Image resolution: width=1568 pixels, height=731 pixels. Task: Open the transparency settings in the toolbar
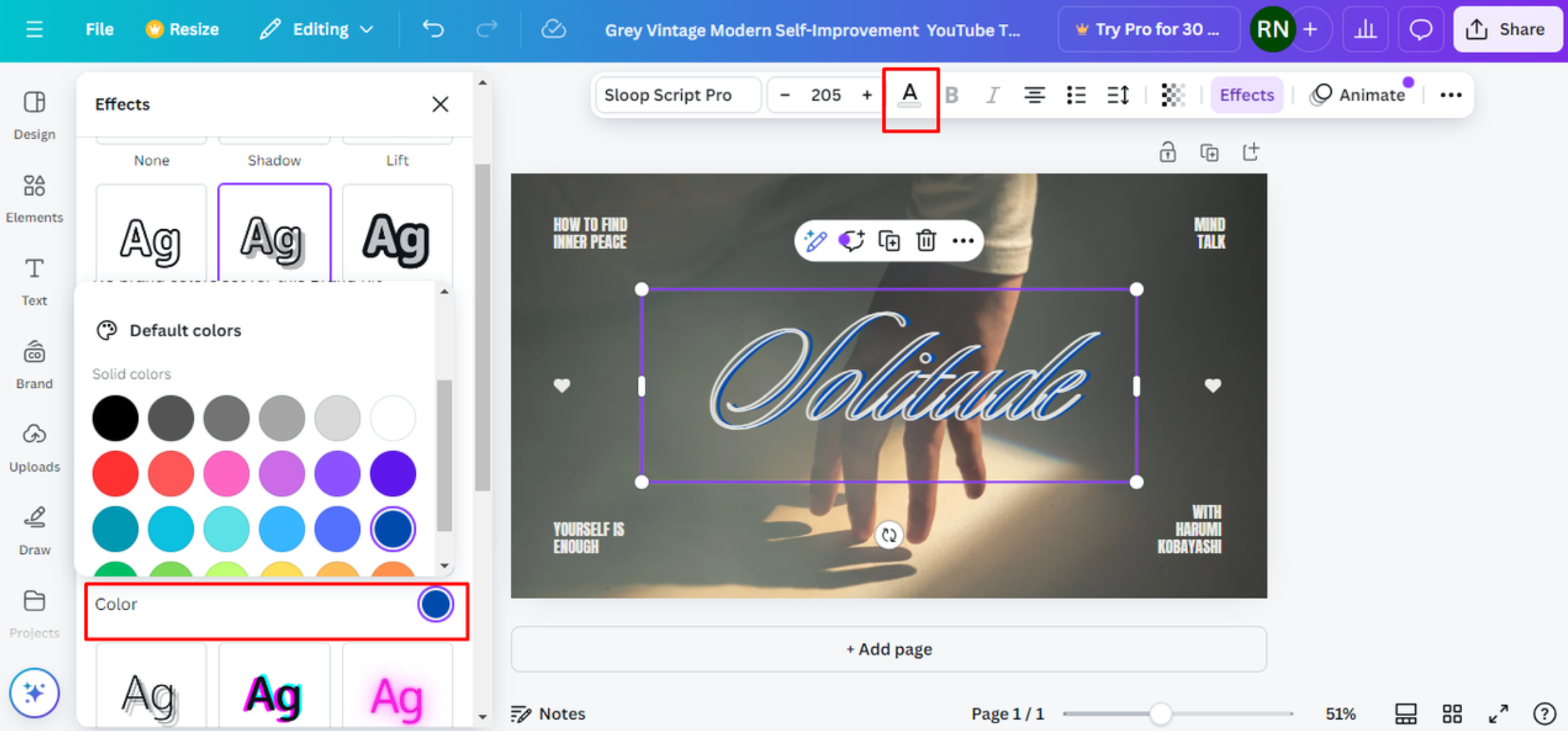[x=1172, y=94]
